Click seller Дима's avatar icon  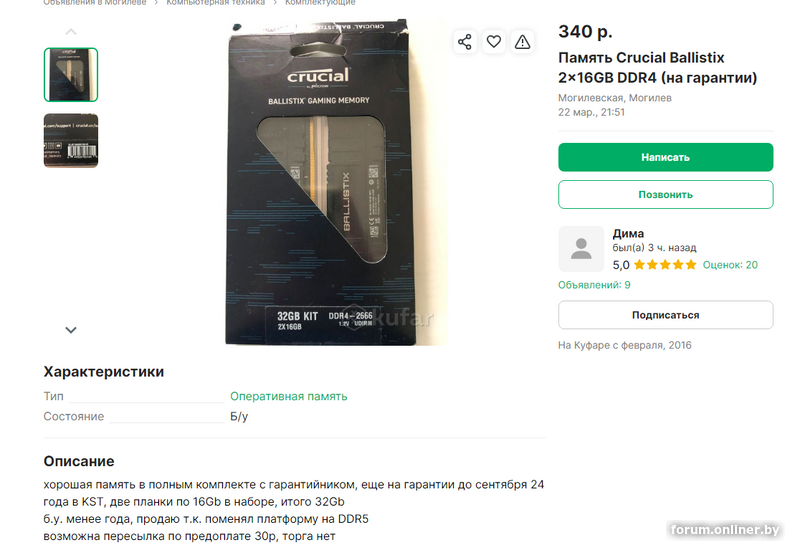(581, 249)
